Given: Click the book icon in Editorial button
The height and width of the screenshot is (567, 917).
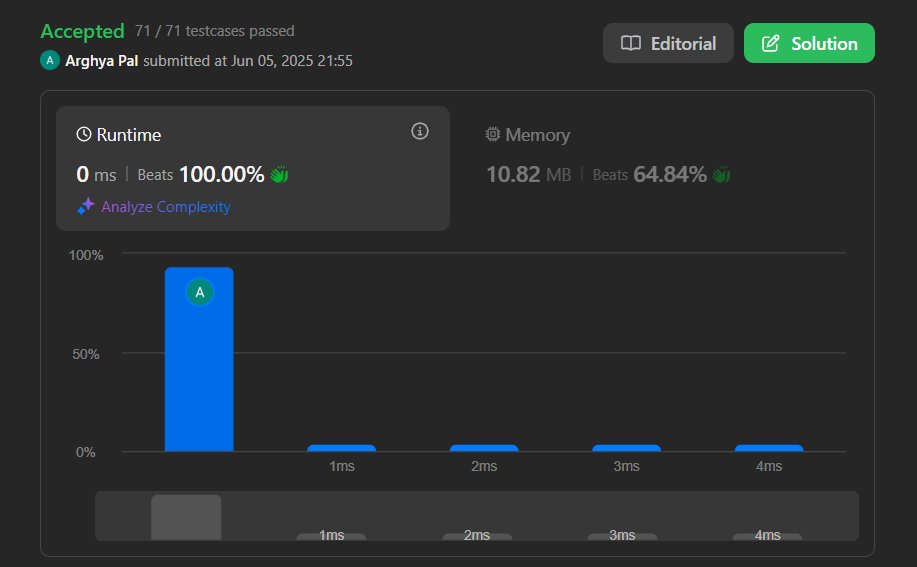Looking at the screenshot, I should tap(630, 43).
